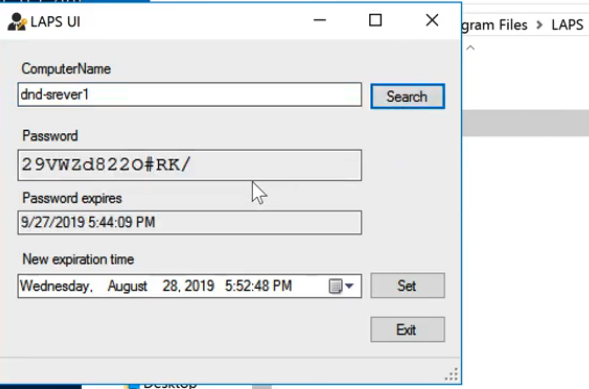
Task: Select the day 28 in expiration picker
Action: click(170, 286)
